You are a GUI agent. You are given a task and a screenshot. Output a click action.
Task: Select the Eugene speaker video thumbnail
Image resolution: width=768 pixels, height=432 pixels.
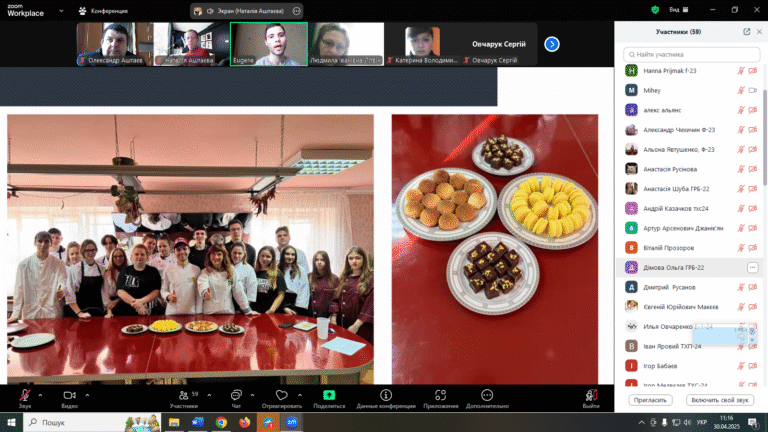[269, 44]
